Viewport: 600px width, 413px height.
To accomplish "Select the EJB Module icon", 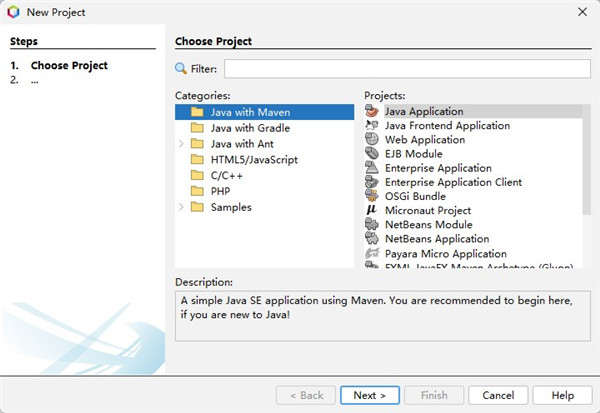I will pos(372,154).
